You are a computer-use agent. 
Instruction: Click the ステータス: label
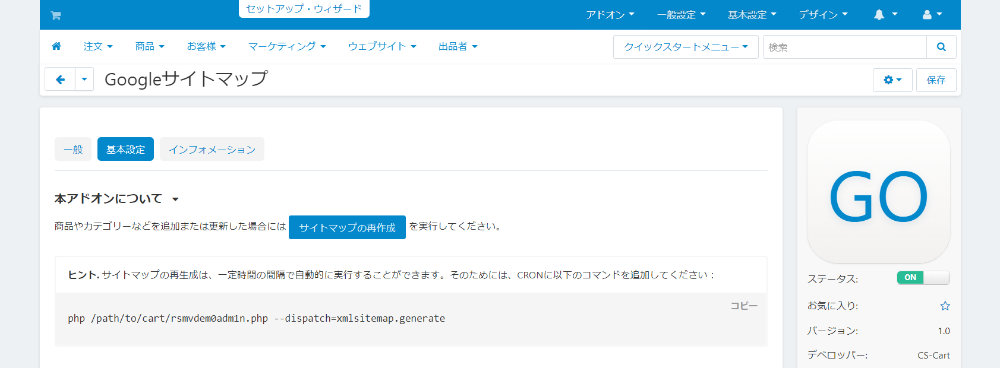(x=832, y=279)
